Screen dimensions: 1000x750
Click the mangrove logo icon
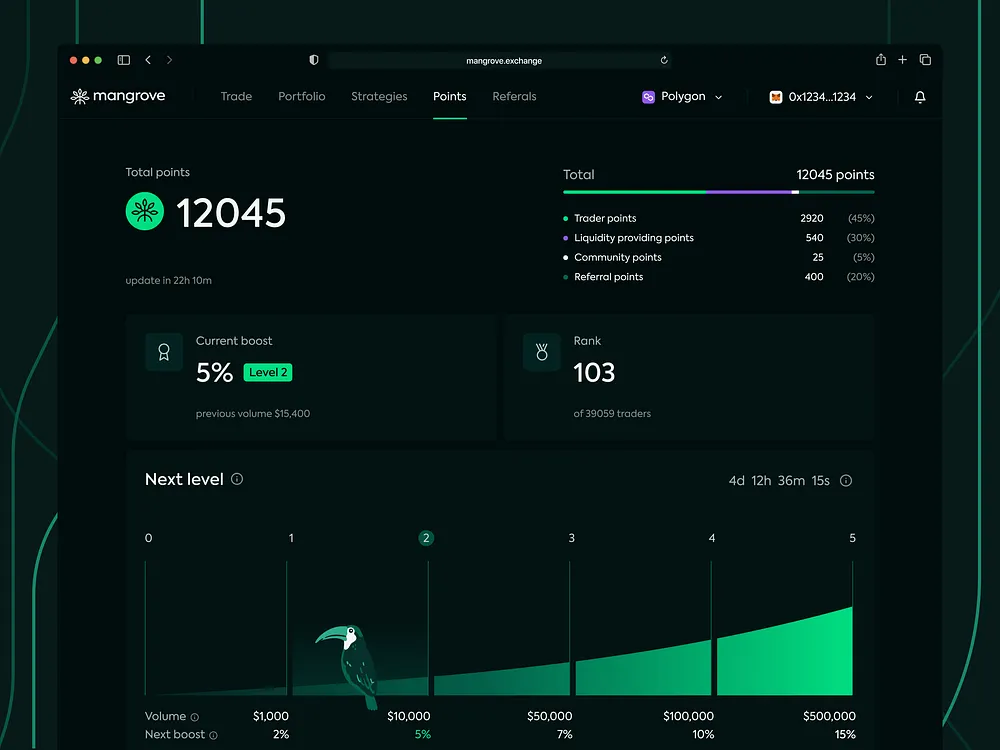[x=79, y=96]
